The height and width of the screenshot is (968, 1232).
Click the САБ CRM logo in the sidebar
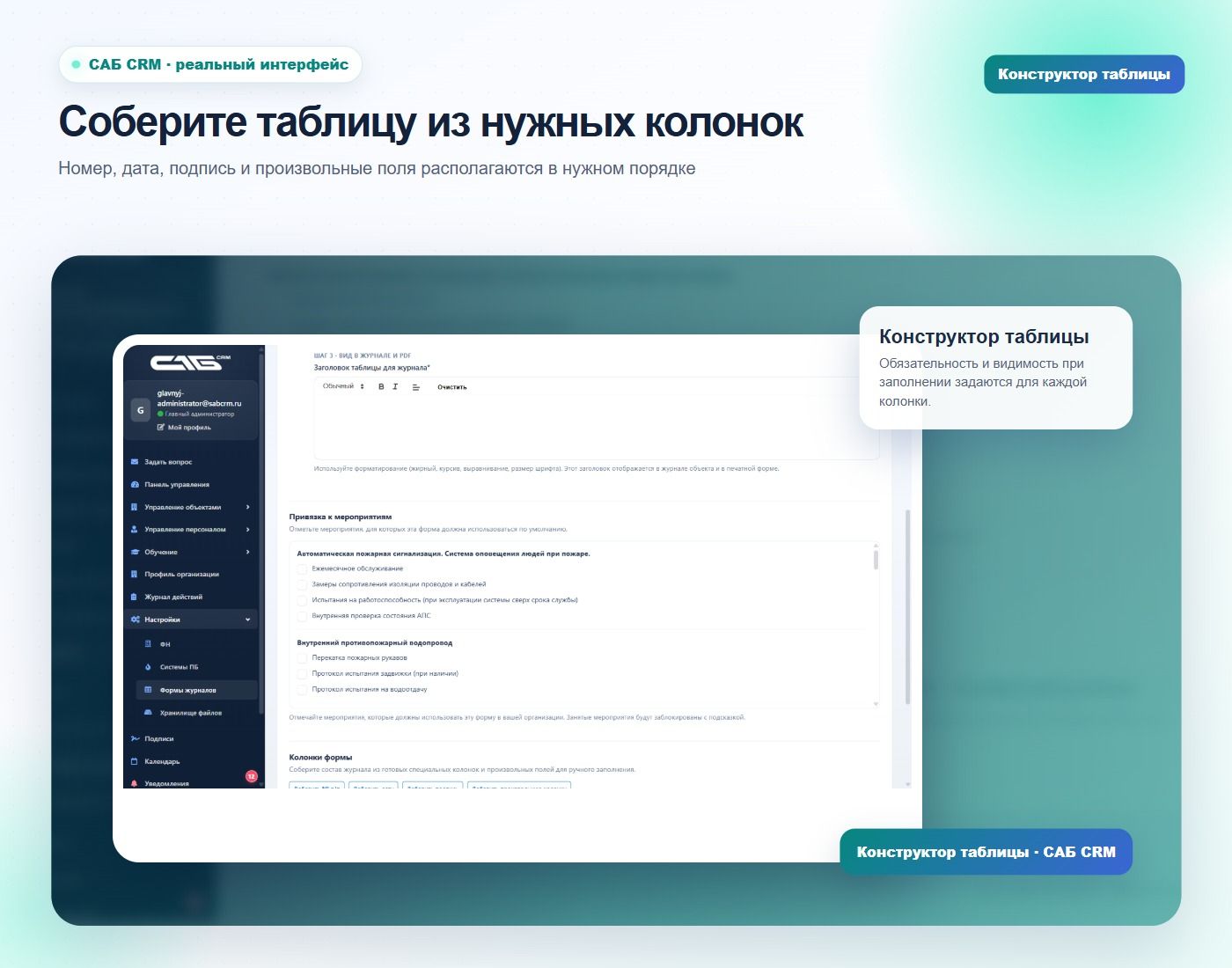(x=190, y=362)
